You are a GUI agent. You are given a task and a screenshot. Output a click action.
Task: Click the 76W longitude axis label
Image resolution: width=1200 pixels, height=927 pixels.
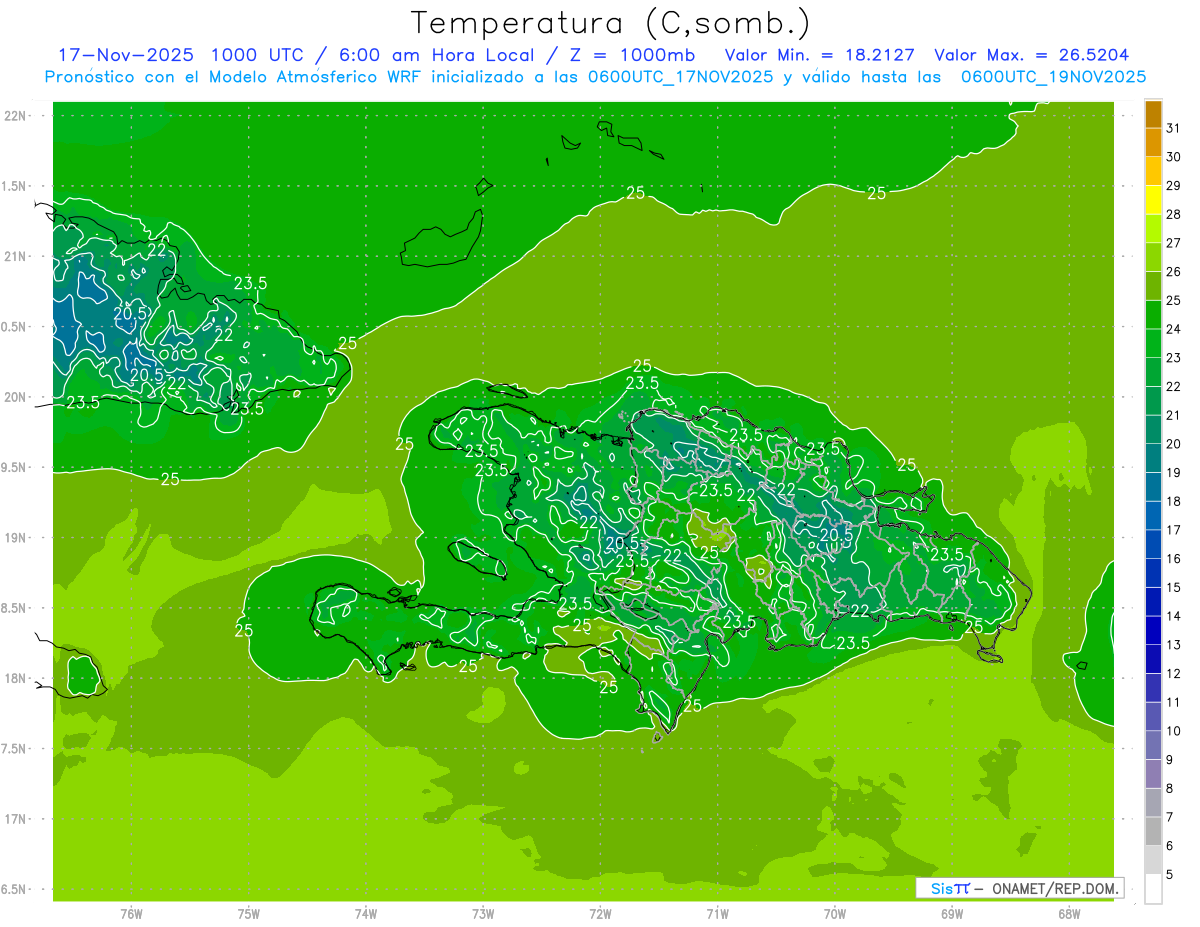(131, 913)
